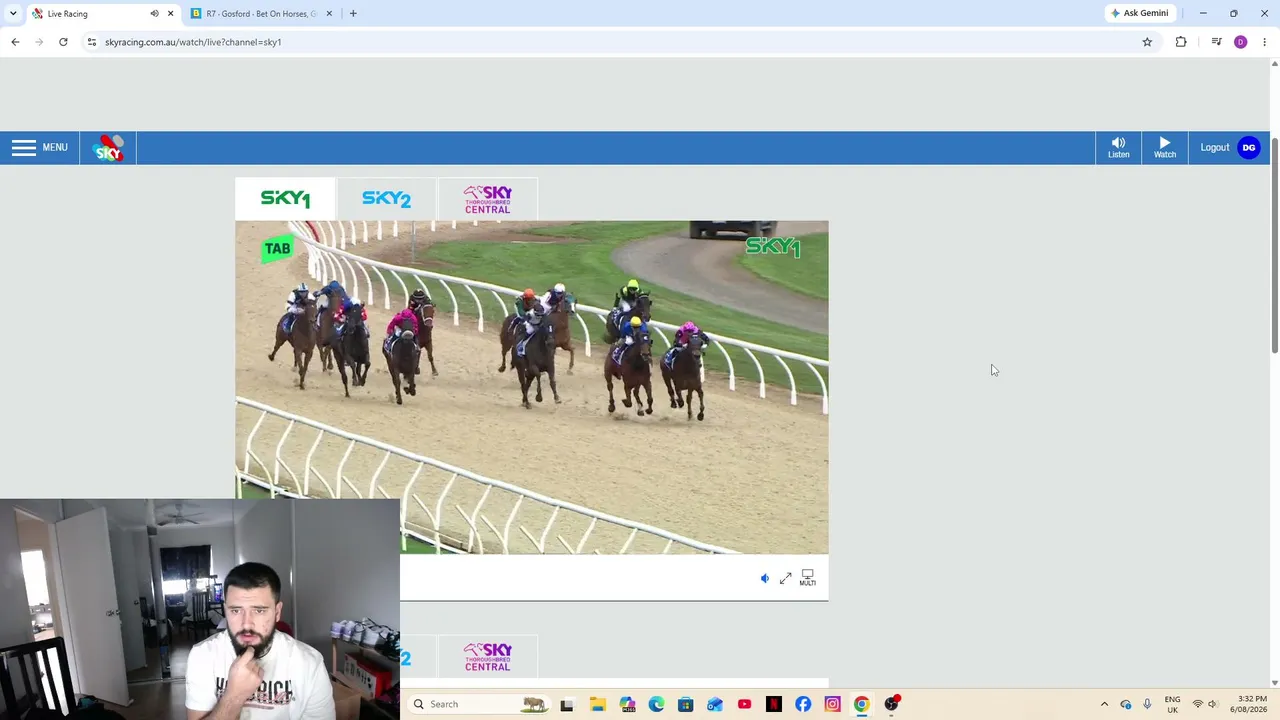Open Task View on the taskbar
1280x720 pixels.
567,704
